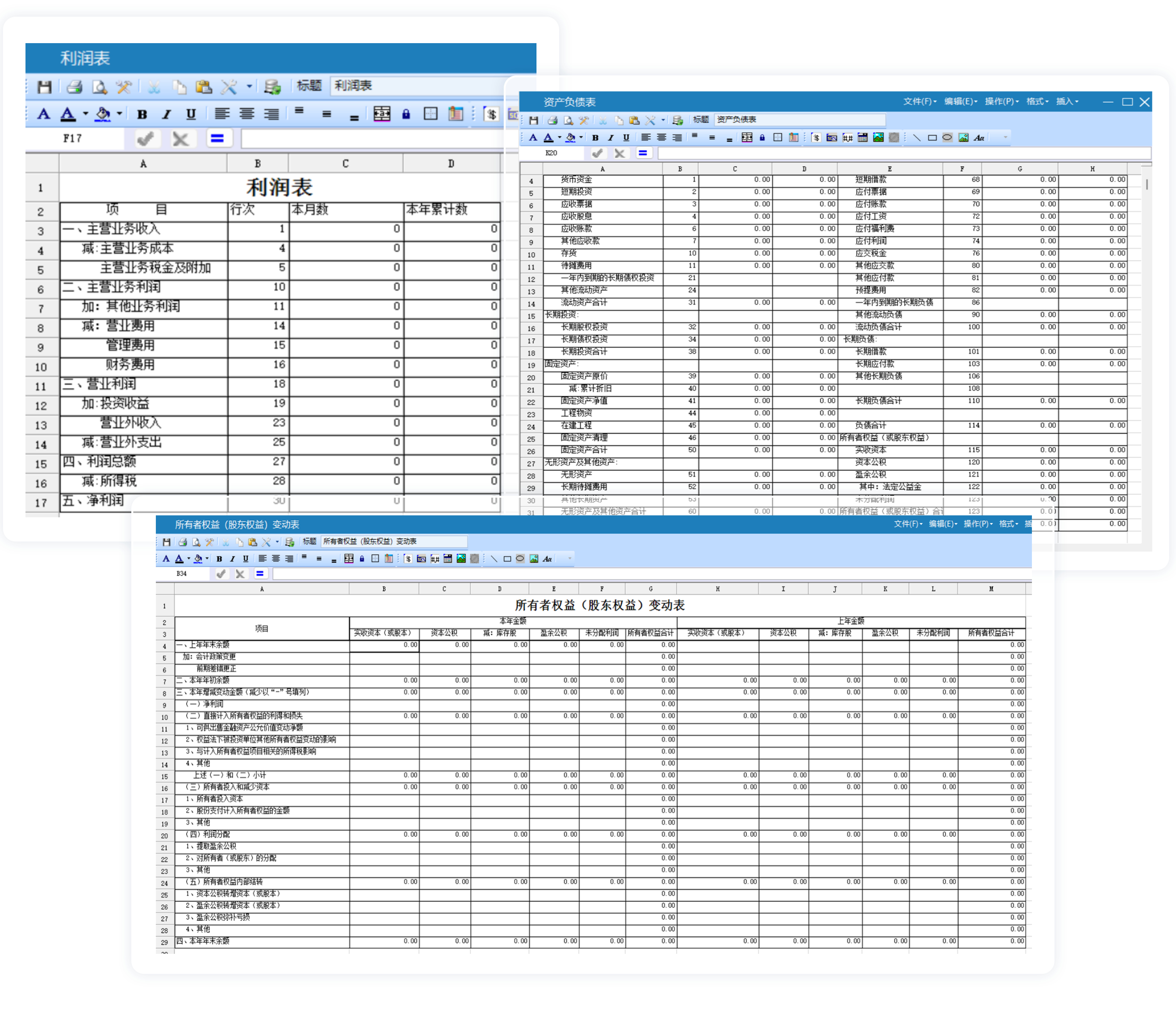1176x1016 pixels.
Task: Open 格式 menu in 所有者权益 window
Action: (1008, 524)
